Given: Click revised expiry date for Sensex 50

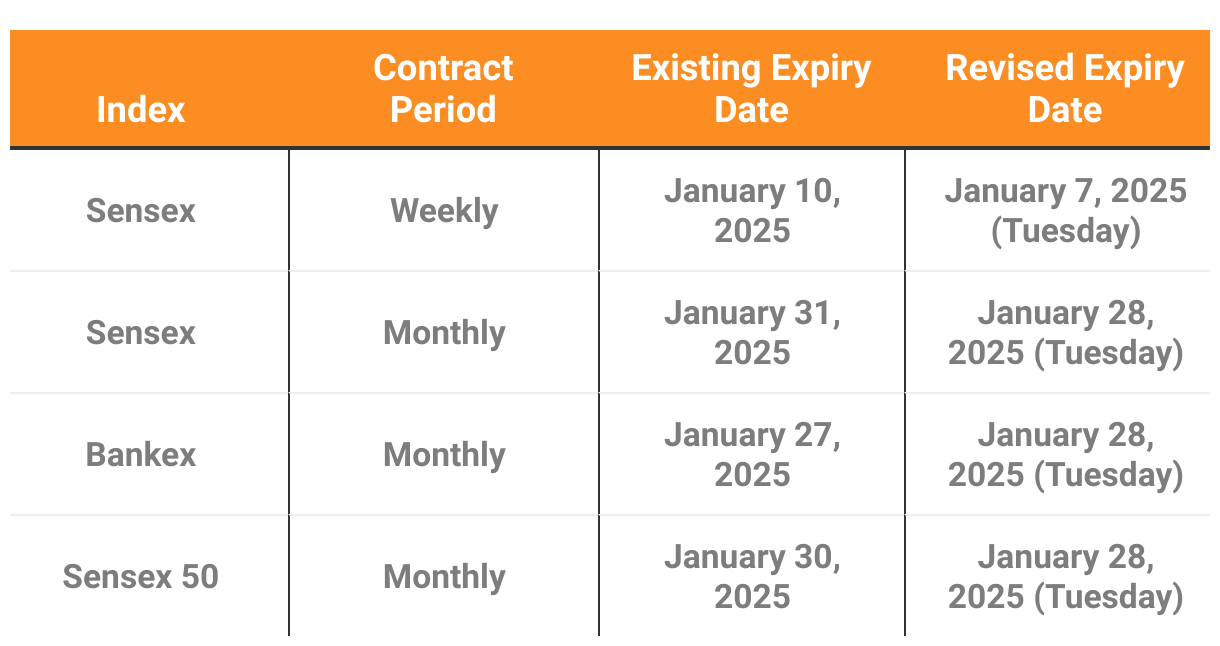Looking at the screenshot, I should (x=1065, y=577).
